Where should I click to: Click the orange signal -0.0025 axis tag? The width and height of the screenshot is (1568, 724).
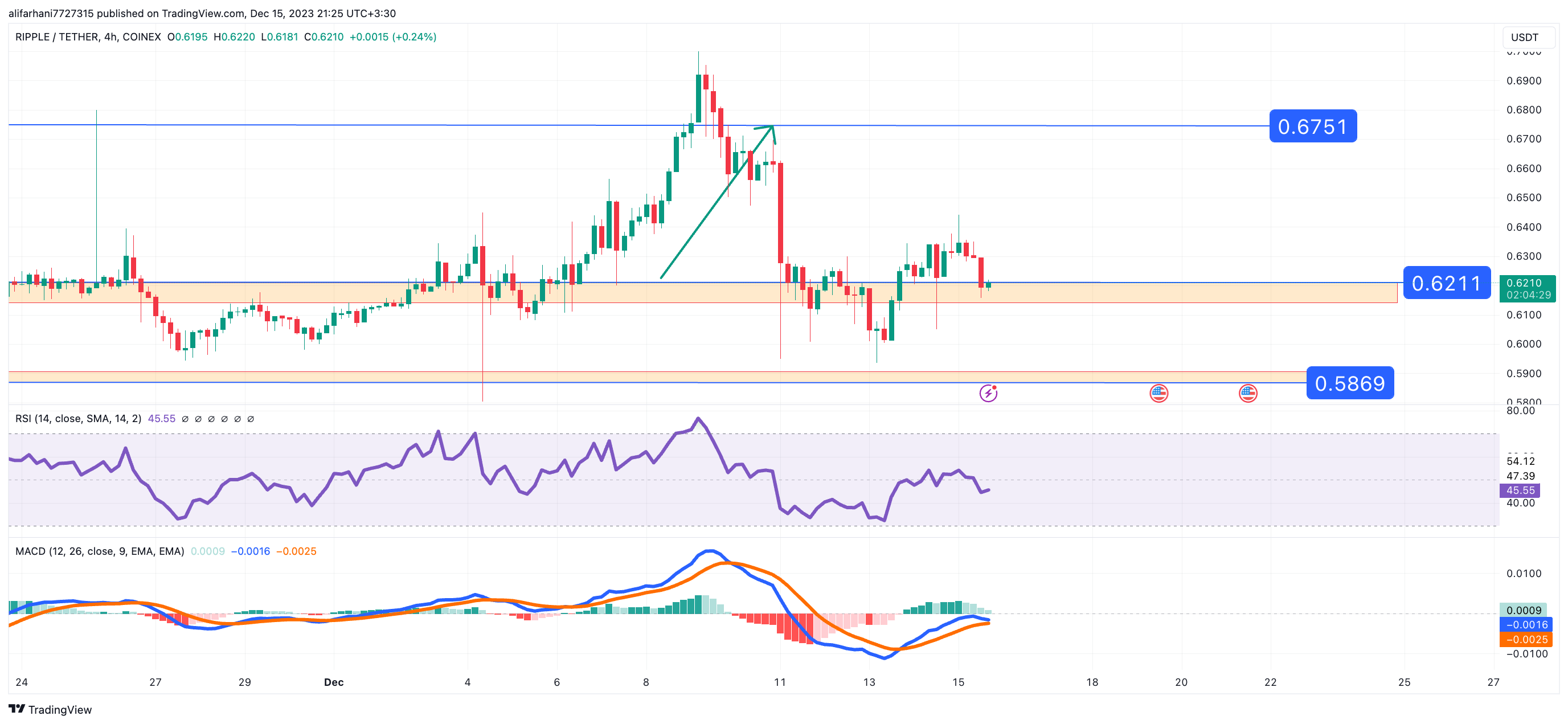click(1526, 639)
